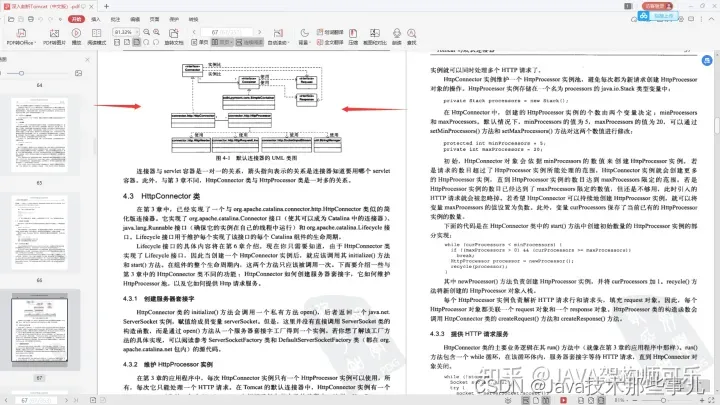Click the blue floating assistant icon
Viewport: 720px width, 405px height.
point(707,60)
